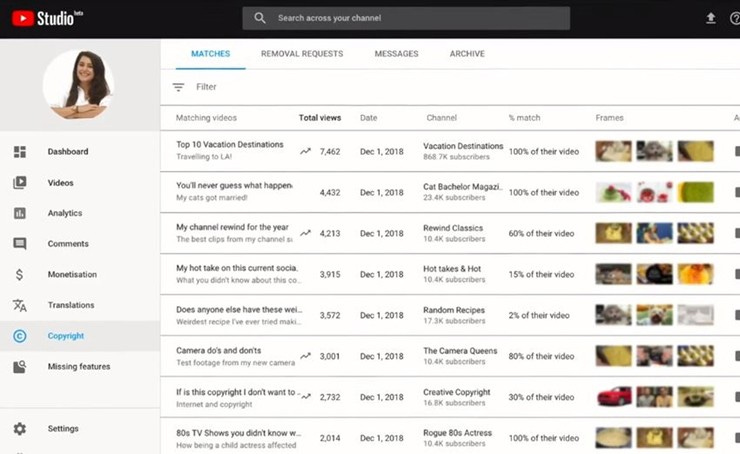Open the help question mark icon

[x=735, y=18]
